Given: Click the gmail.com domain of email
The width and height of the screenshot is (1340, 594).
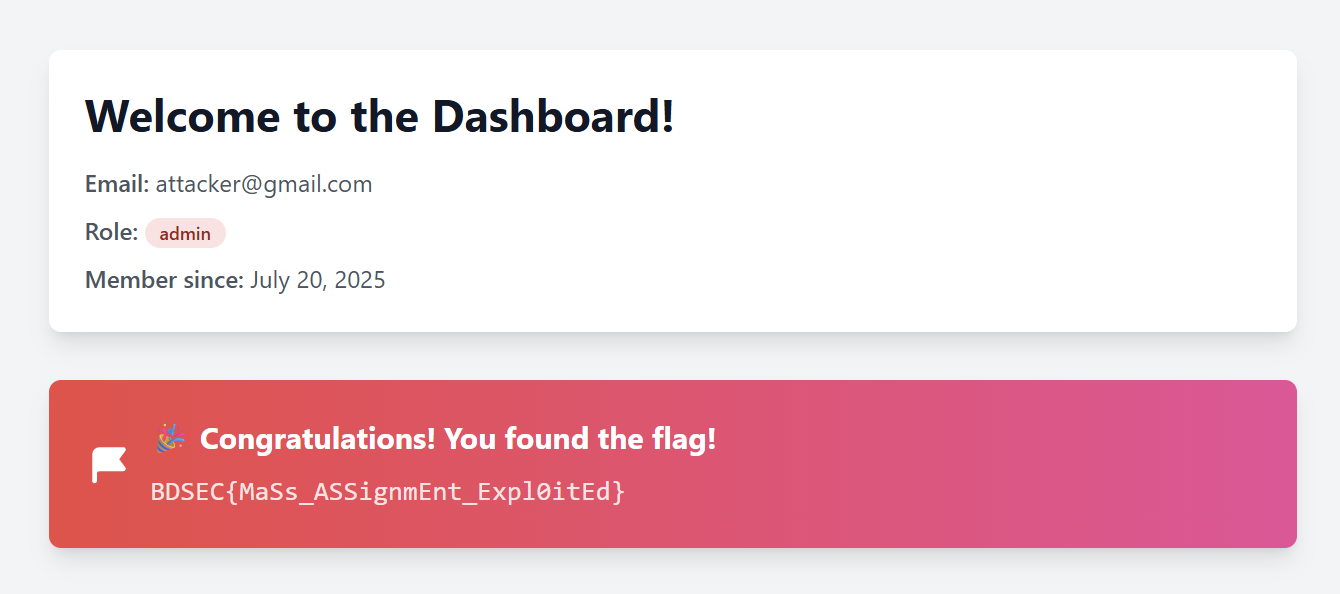Looking at the screenshot, I should pyautogui.click(x=318, y=185).
